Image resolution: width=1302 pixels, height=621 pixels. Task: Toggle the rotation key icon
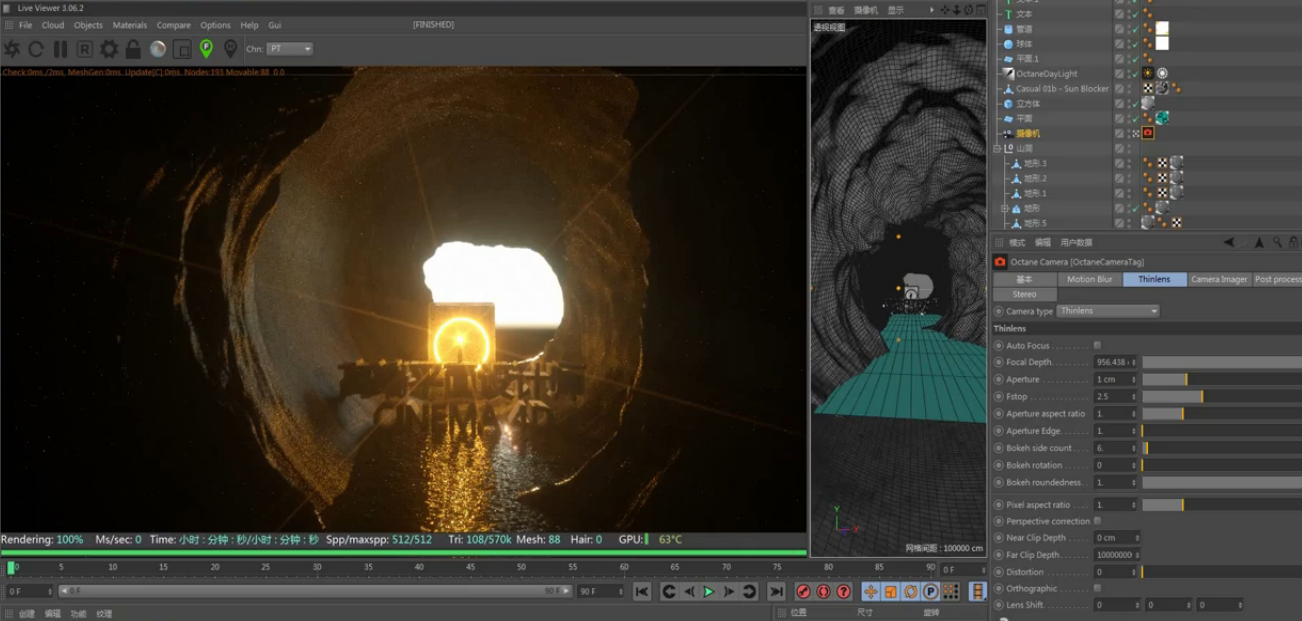pyautogui.click(x=910, y=592)
